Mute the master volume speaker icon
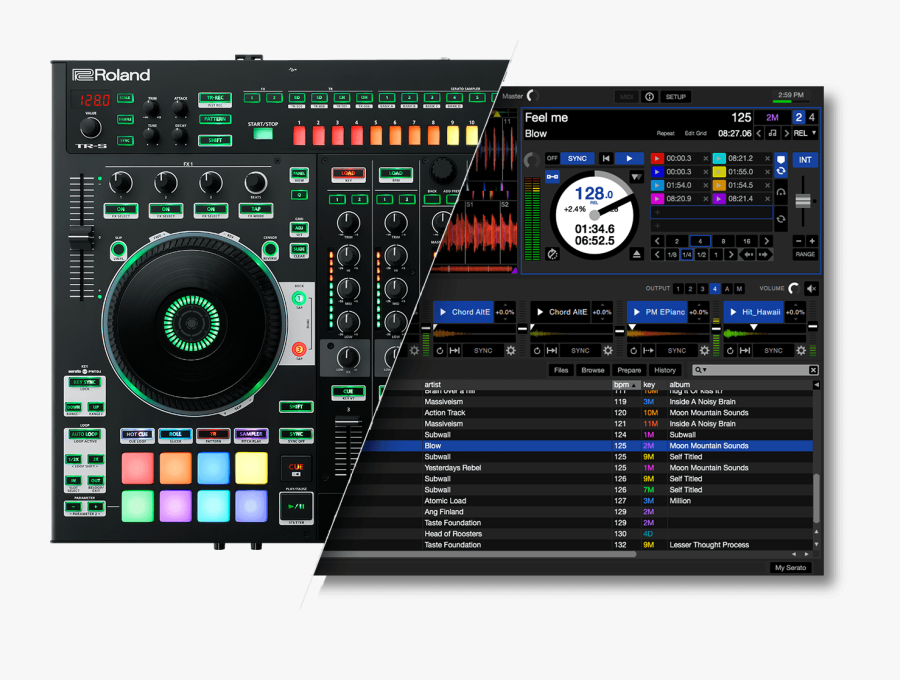Viewport: 900px width, 680px height. (x=811, y=287)
